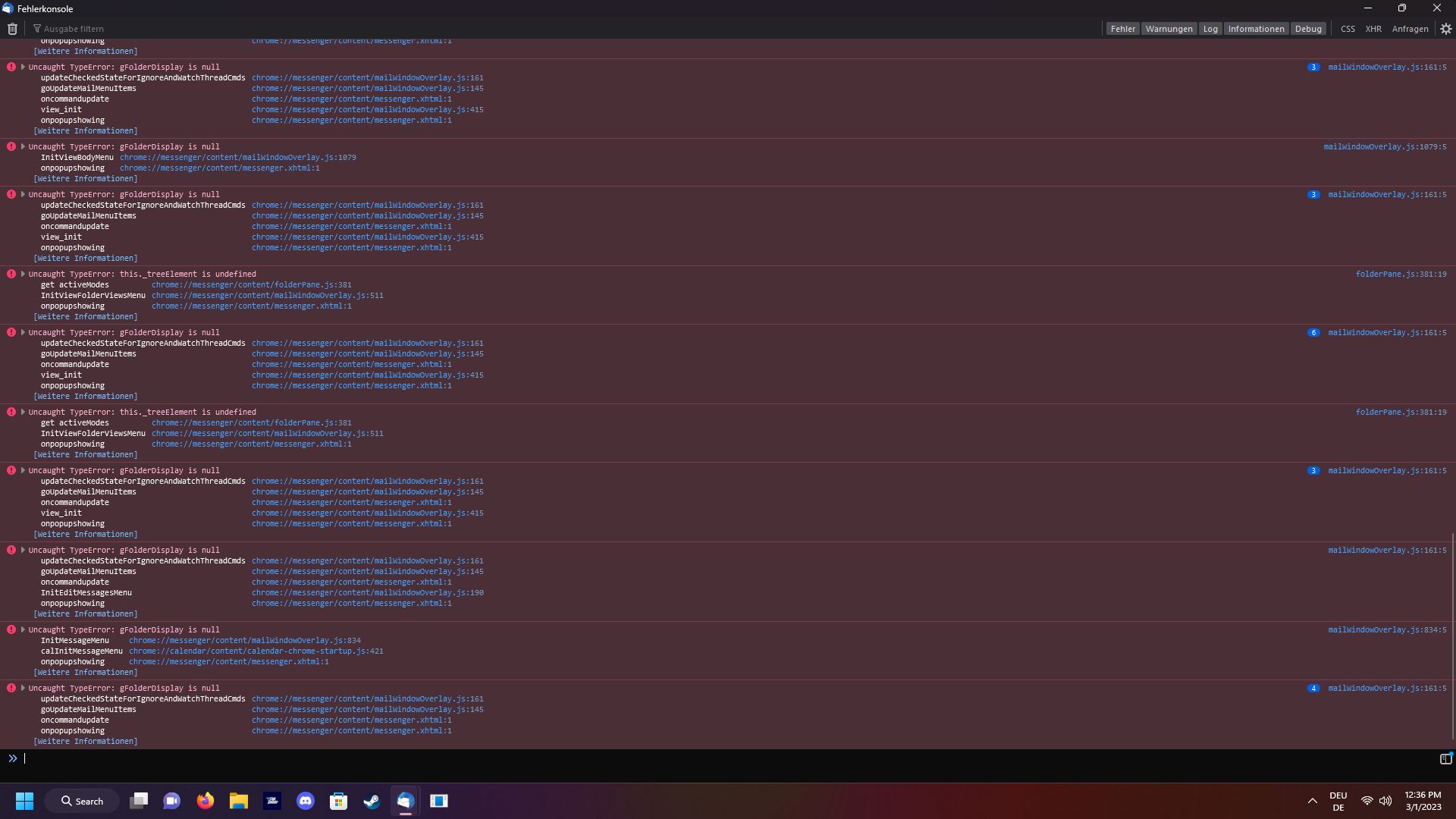Click last [Weitere Informationen] link
The height and width of the screenshot is (819, 1456).
(86, 741)
